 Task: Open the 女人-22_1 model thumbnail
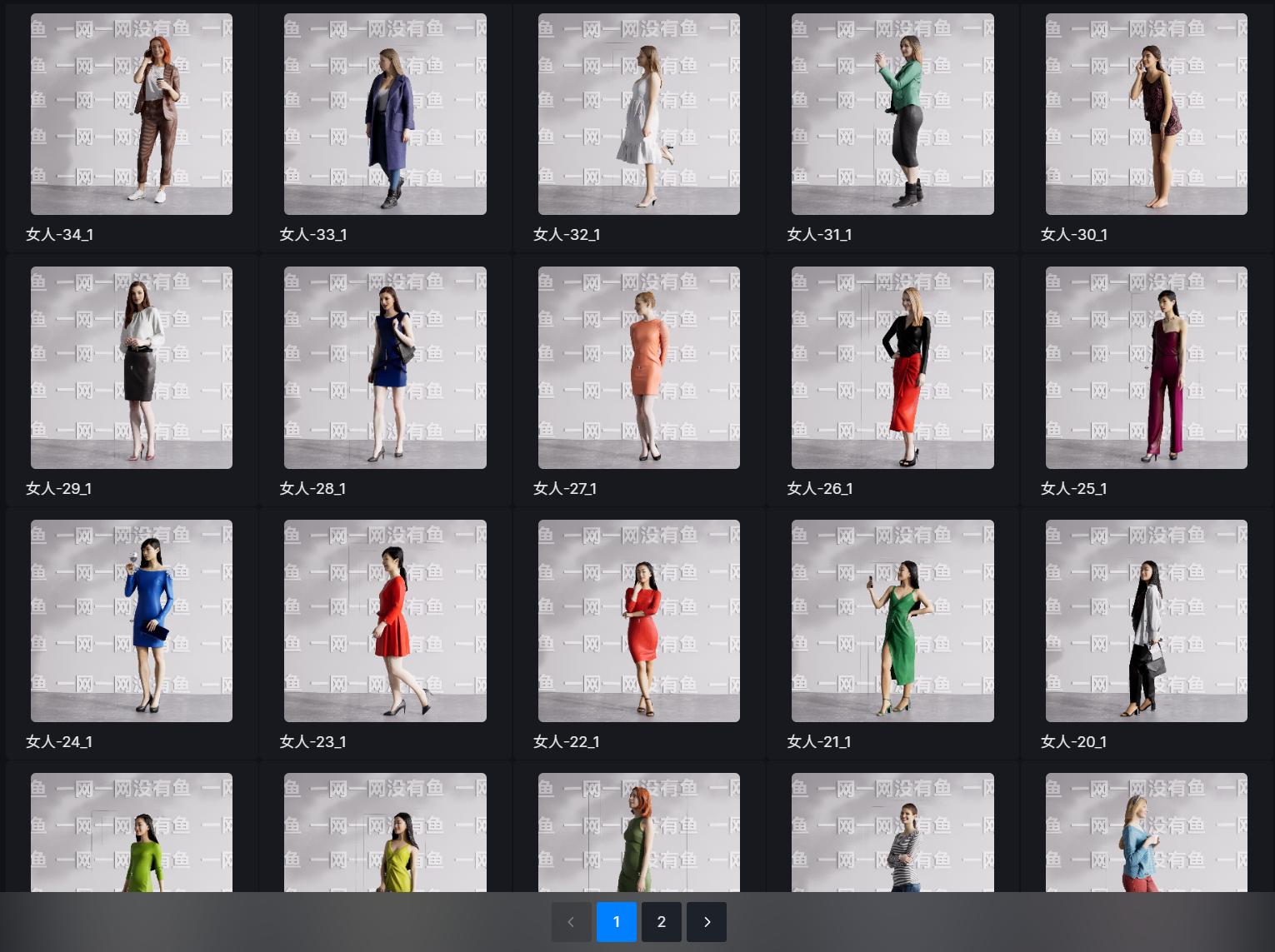point(639,621)
